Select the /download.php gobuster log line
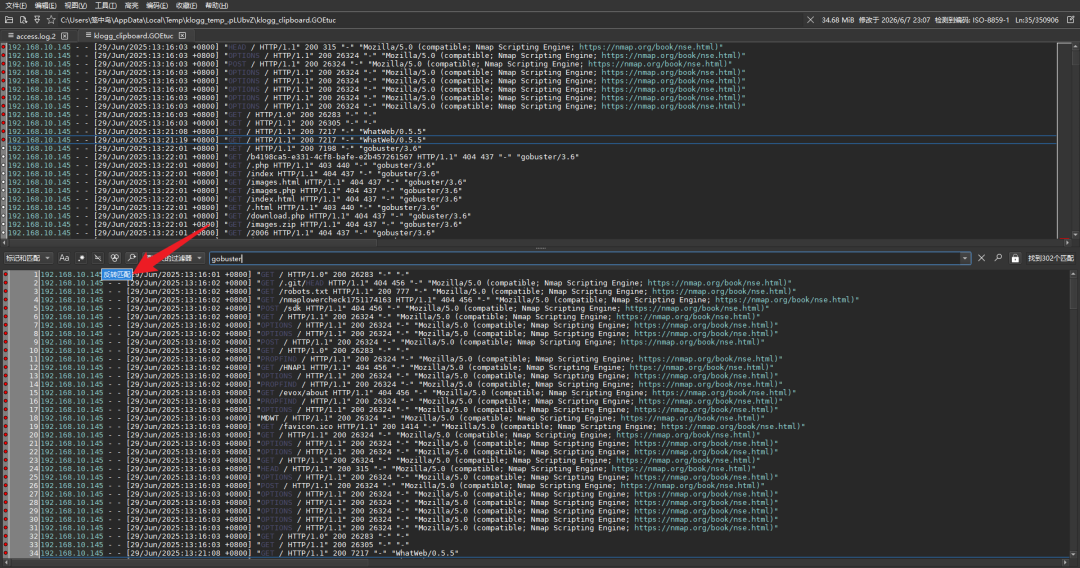 (x=532, y=216)
